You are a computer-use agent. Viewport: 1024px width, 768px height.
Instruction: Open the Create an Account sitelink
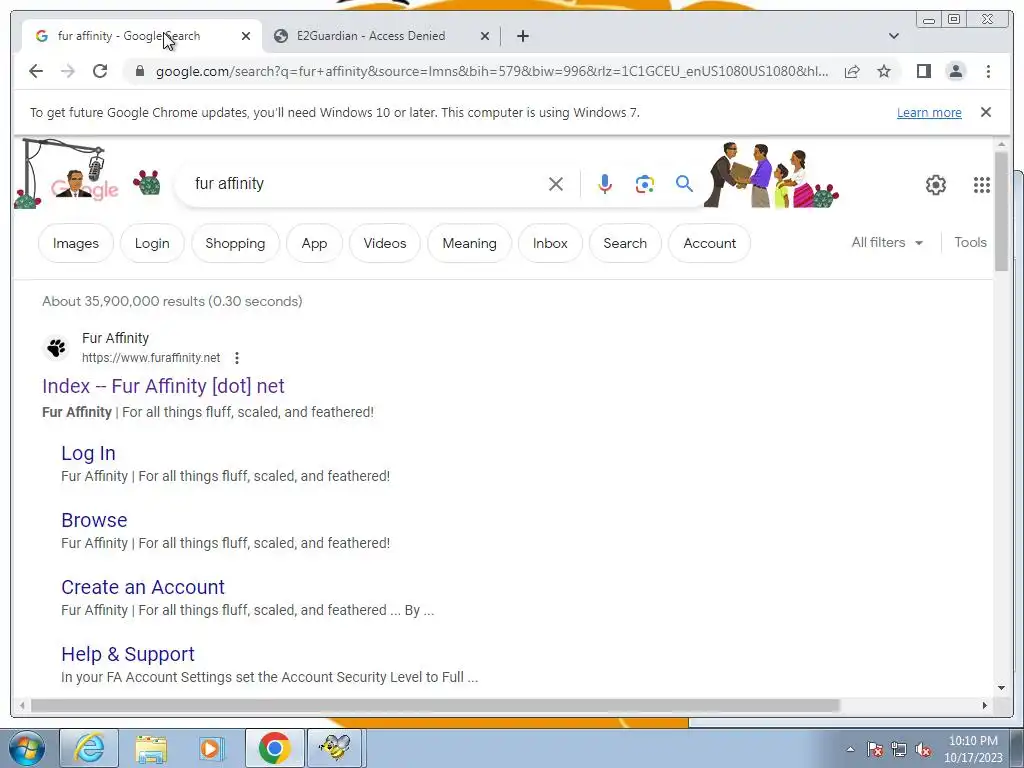pyautogui.click(x=143, y=587)
